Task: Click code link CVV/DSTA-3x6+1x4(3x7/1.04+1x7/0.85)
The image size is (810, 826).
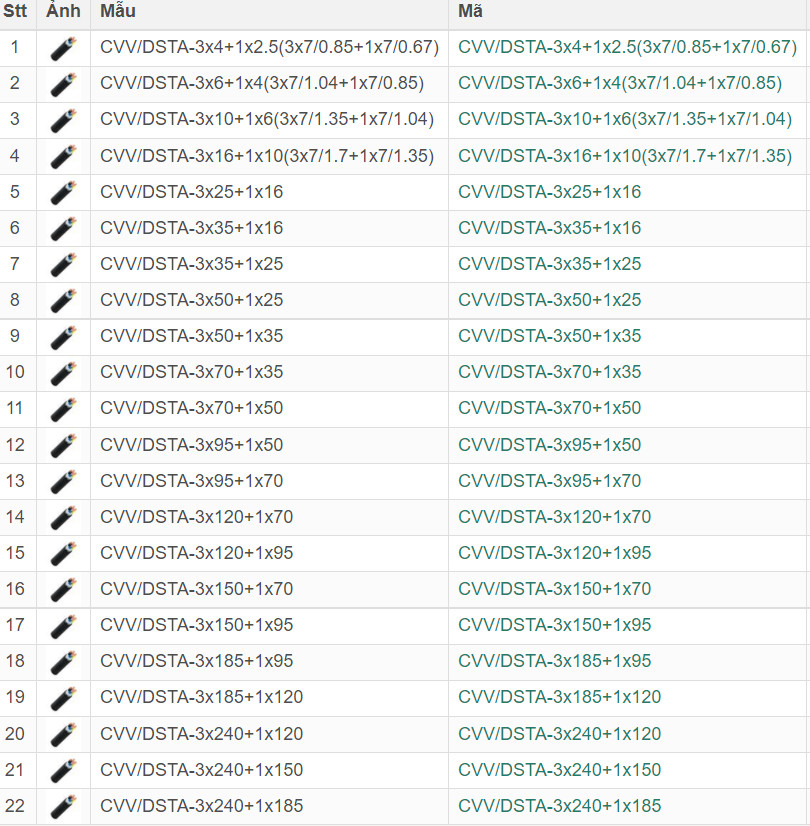Action: tap(619, 83)
